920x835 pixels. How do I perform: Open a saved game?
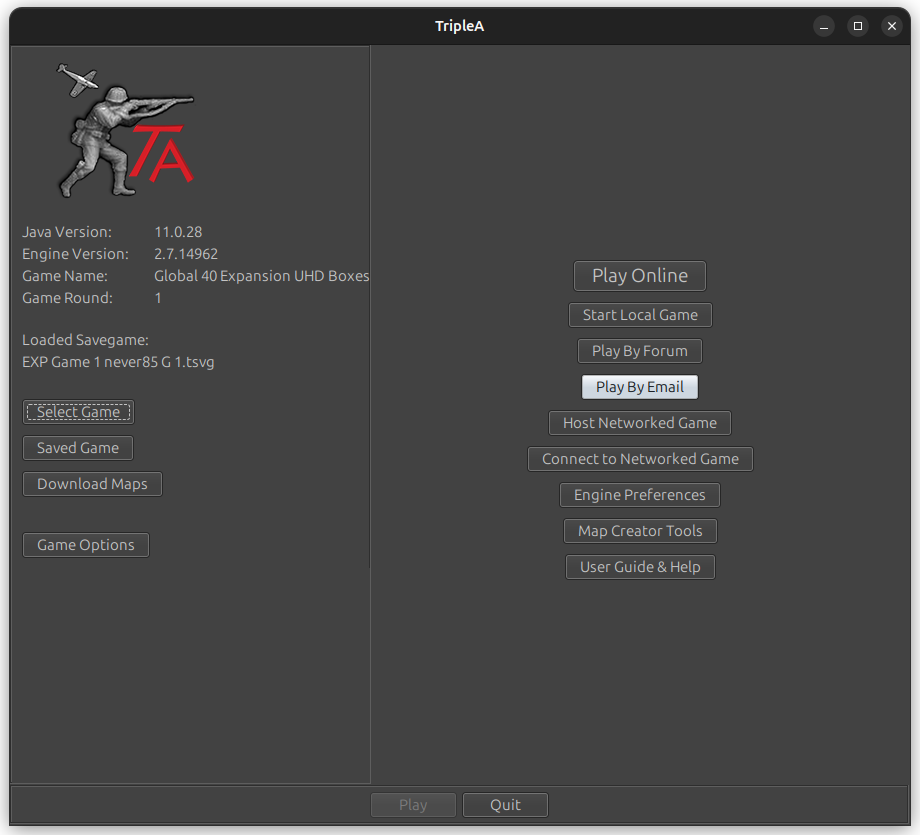click(77, 447)
